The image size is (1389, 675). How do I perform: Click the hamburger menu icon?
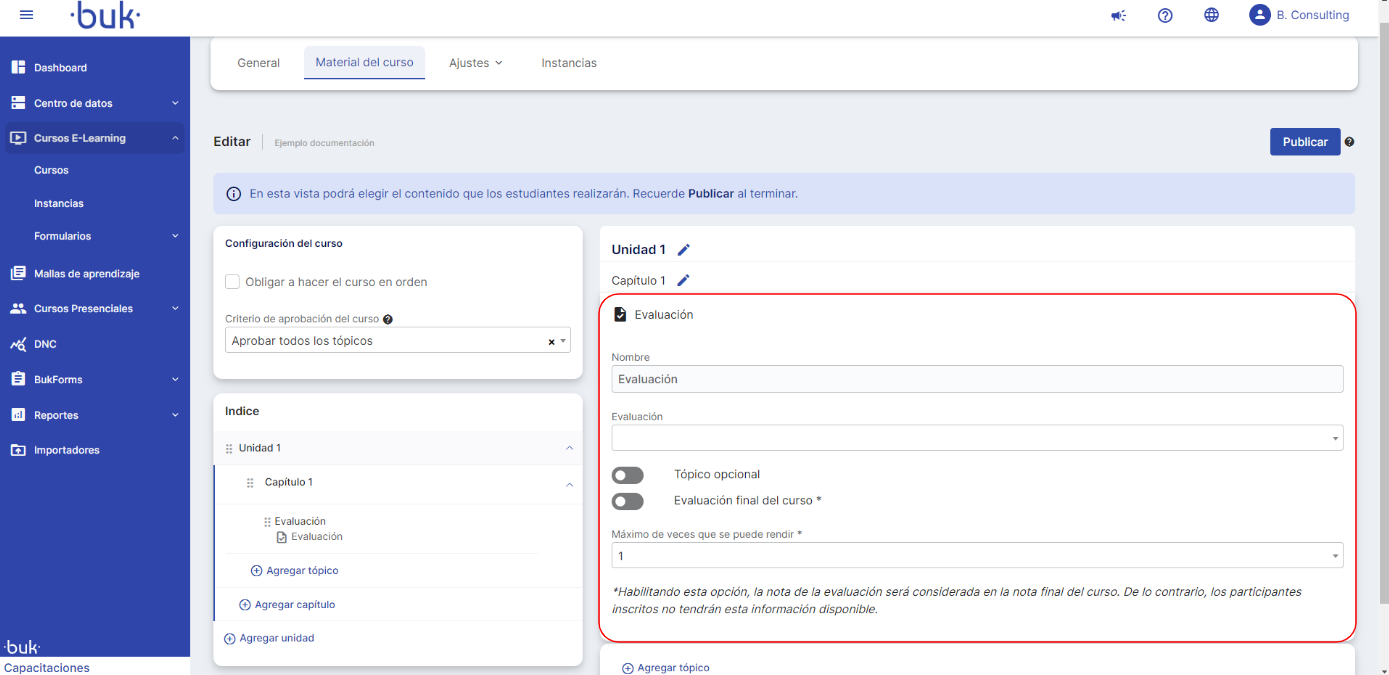pyautogui.click(x=27, y=15)
